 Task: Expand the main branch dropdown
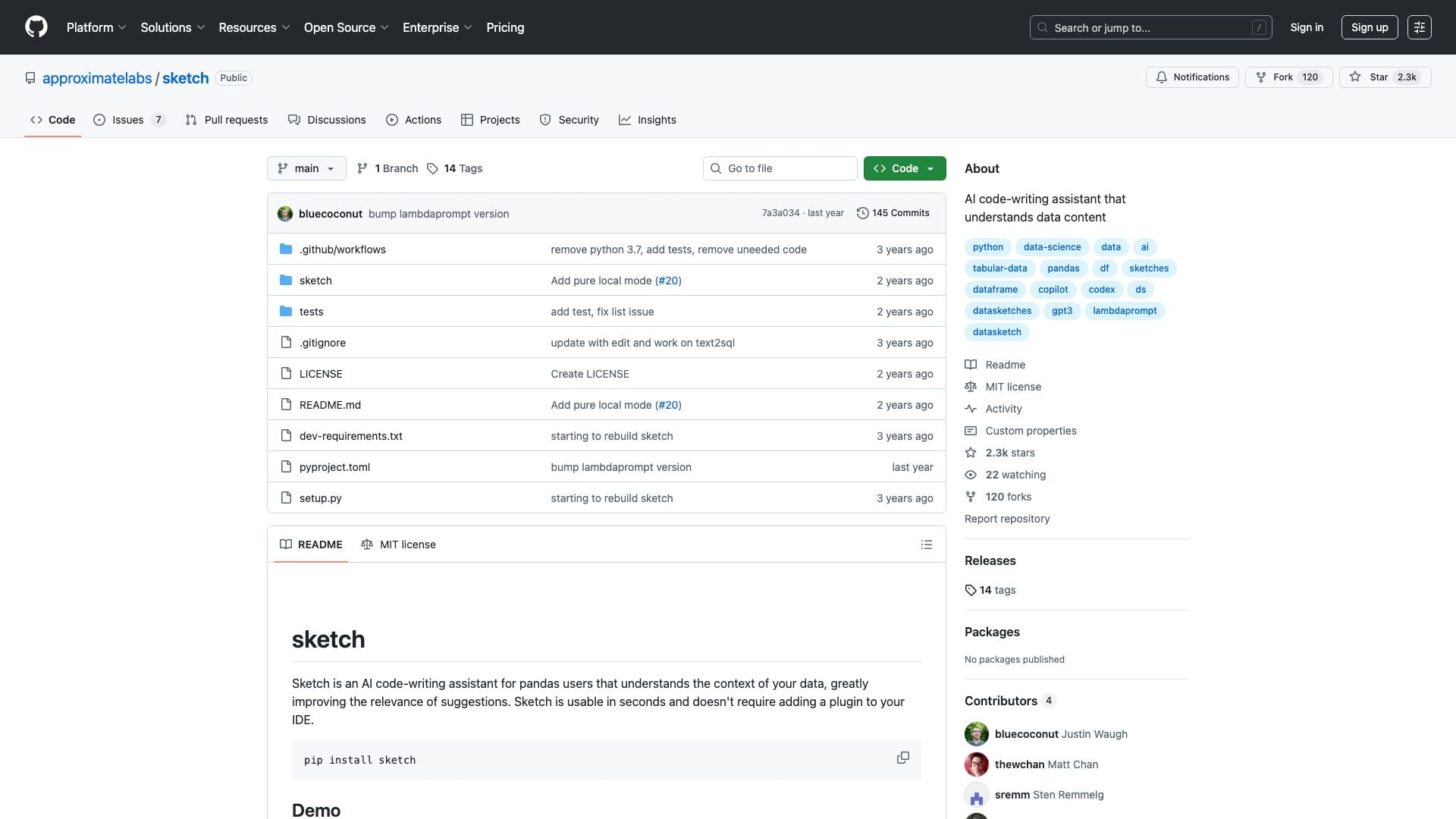pos(306,168)
